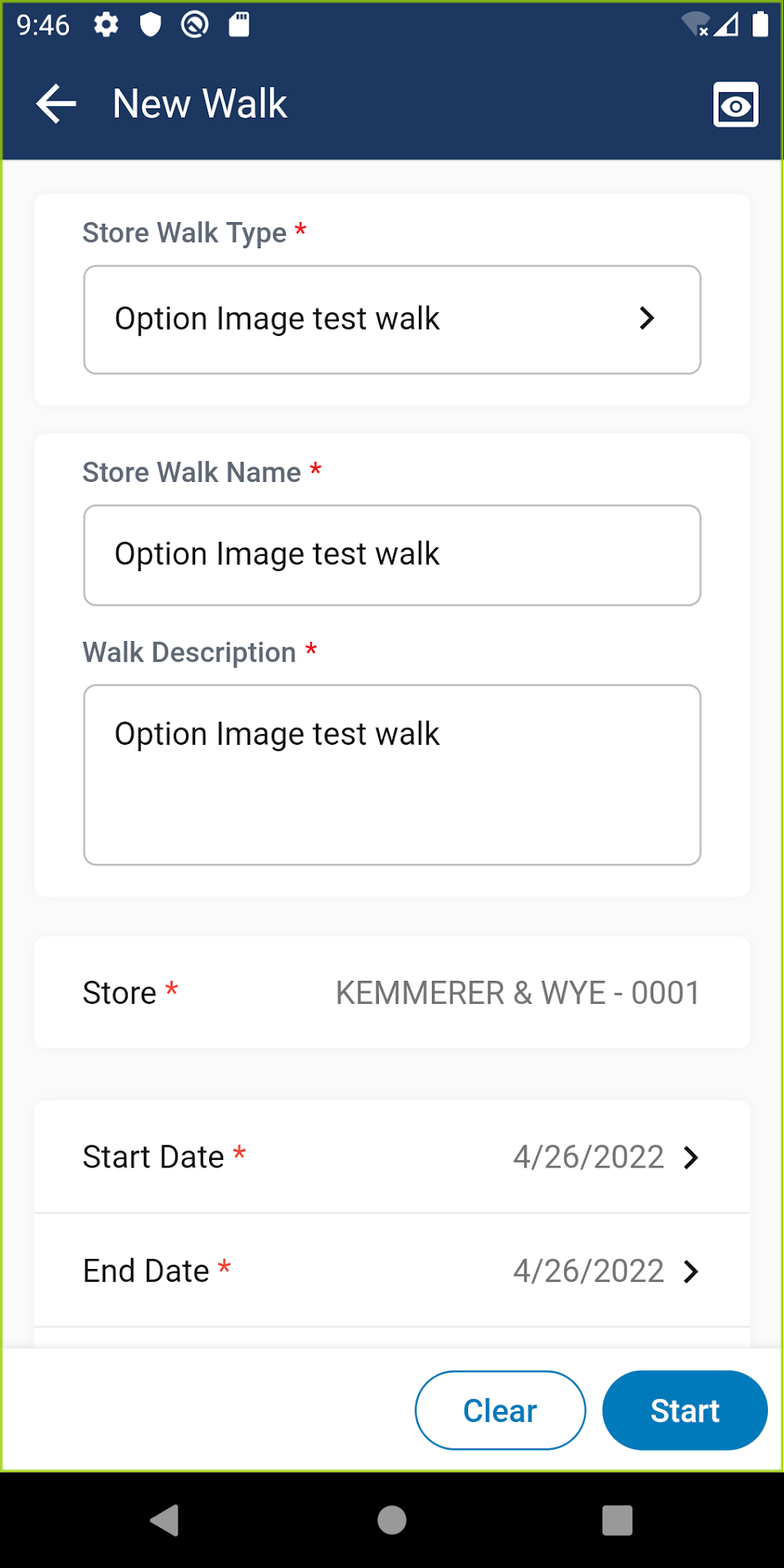The height and width of the screenshot is (1568, 784).
Task: Tap the battery indicator icon
Action: [x=762, y=25]
